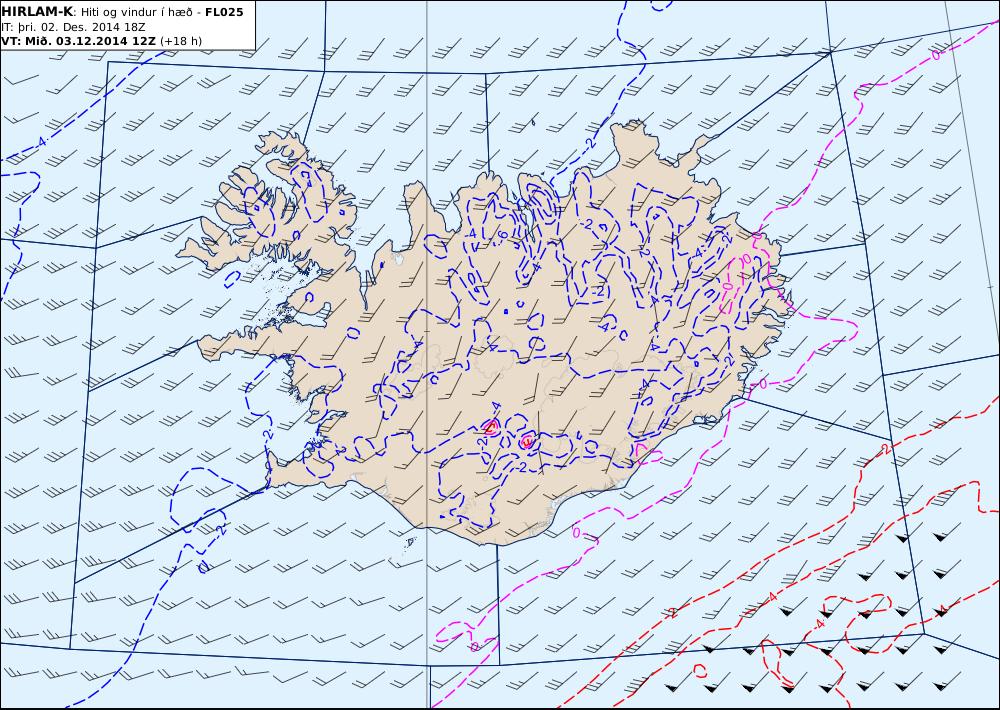Click the FL025 flight level label
This screenshot has width=1000, height=710.
pos(224,12)
